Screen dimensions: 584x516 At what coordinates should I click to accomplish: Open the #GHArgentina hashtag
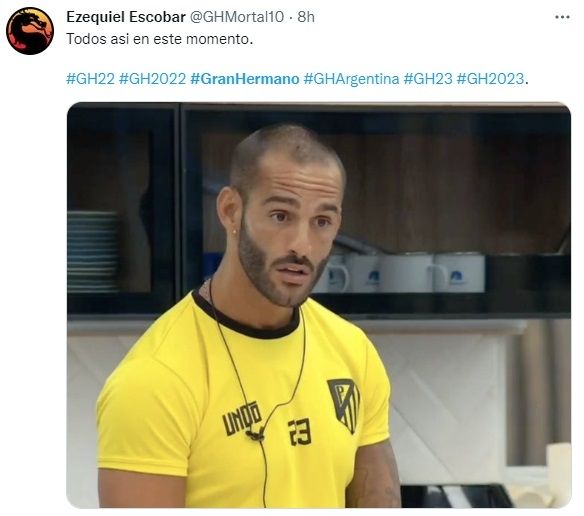[351, 79]
